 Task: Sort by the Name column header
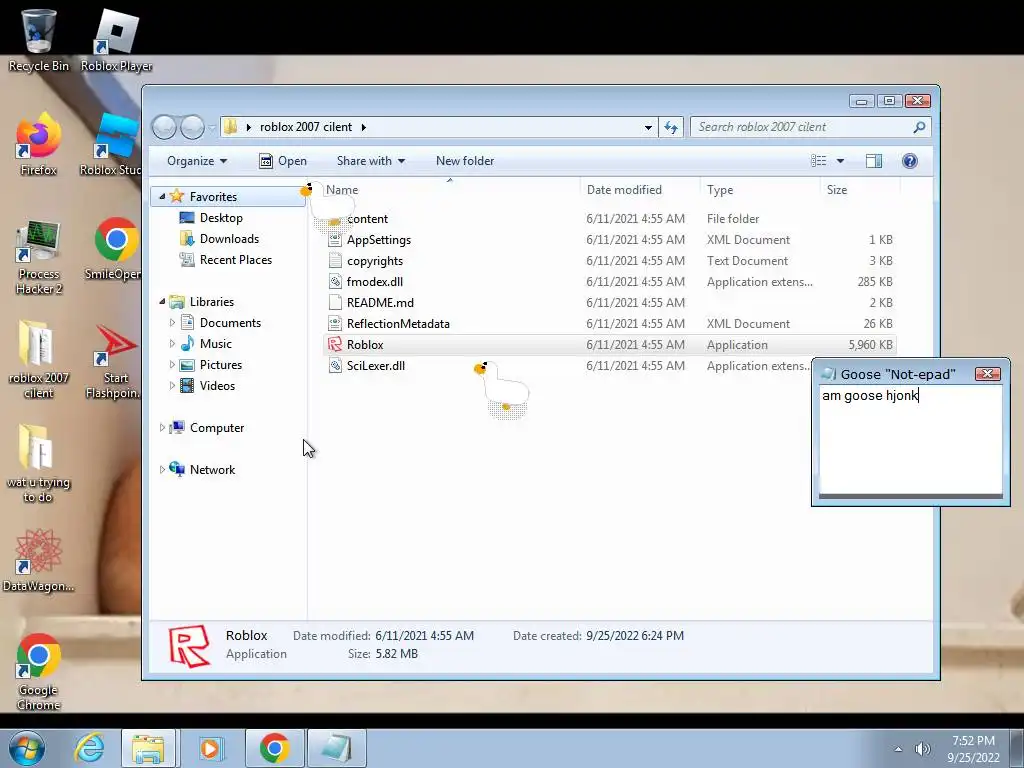[x=451, y=189]
